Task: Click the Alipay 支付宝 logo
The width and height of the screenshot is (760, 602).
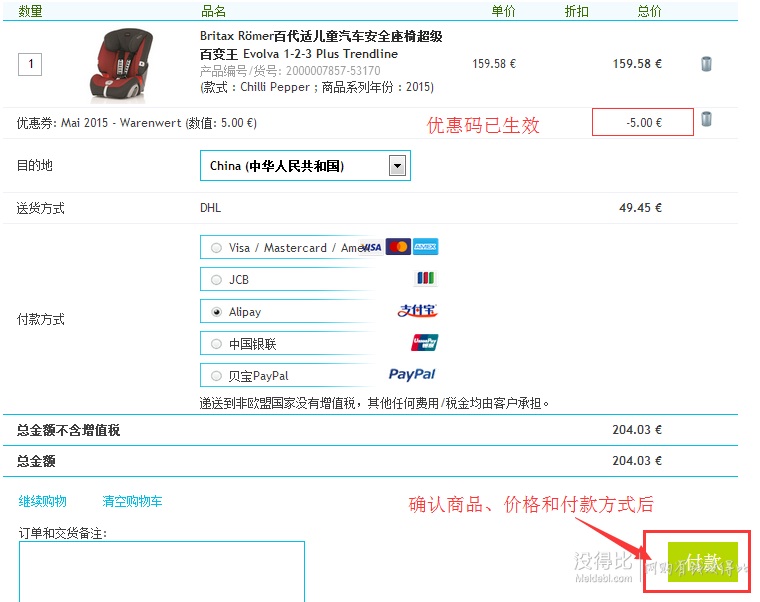Action: (417, 311)
